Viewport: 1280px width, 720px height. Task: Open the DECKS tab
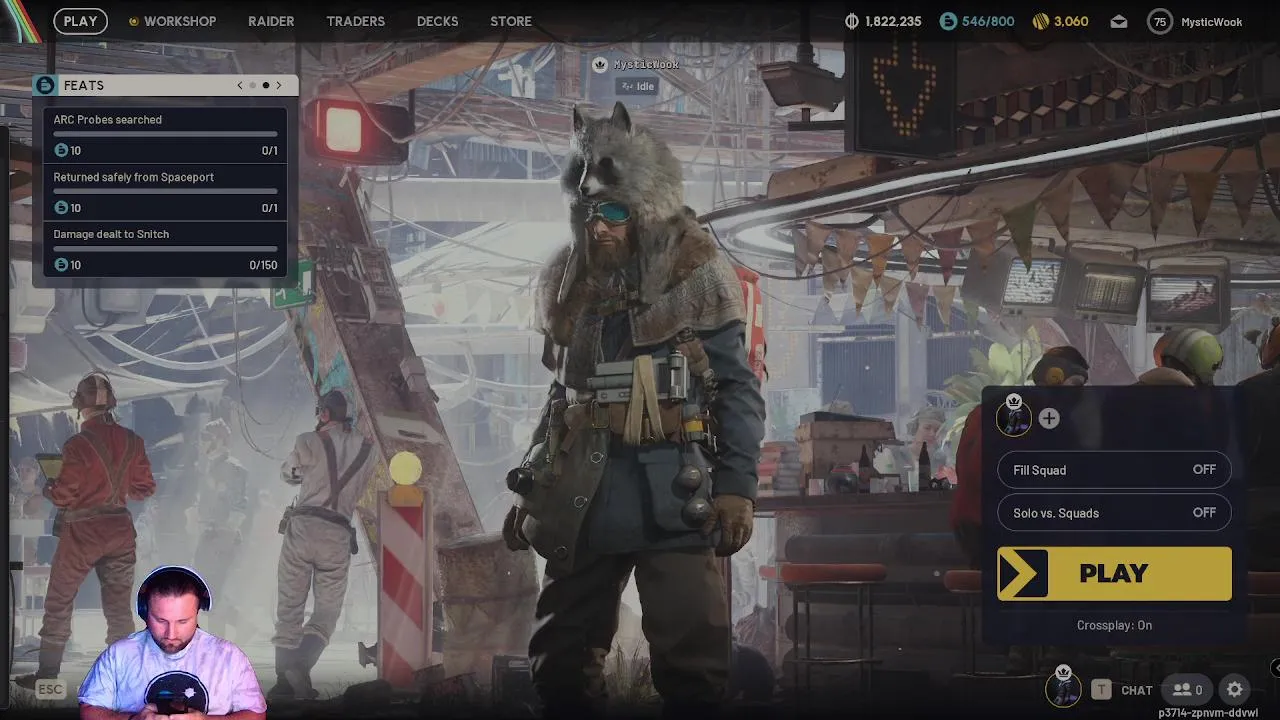tap(437, 21)
